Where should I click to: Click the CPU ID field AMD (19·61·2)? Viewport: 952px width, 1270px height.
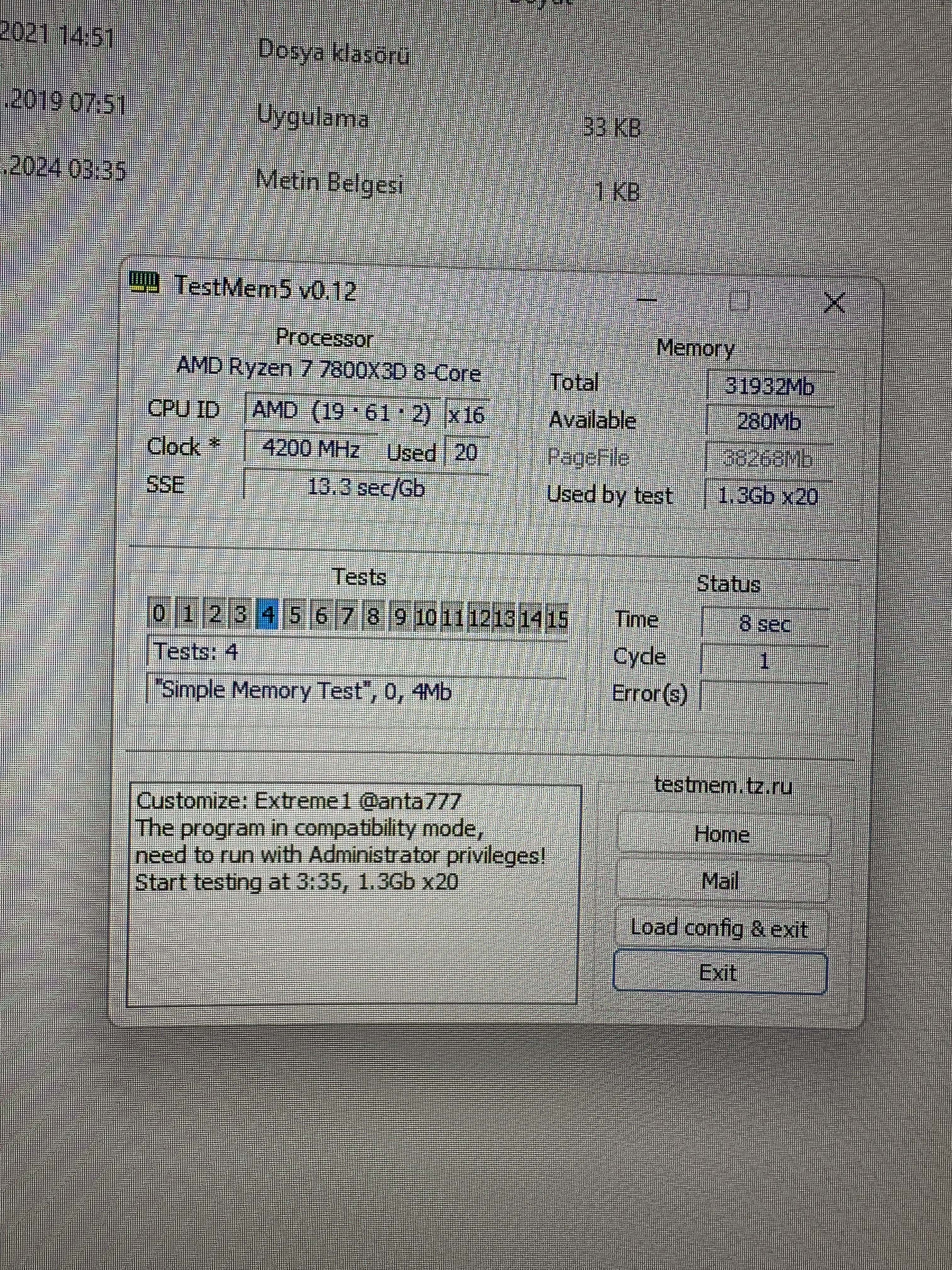point(343,411)
